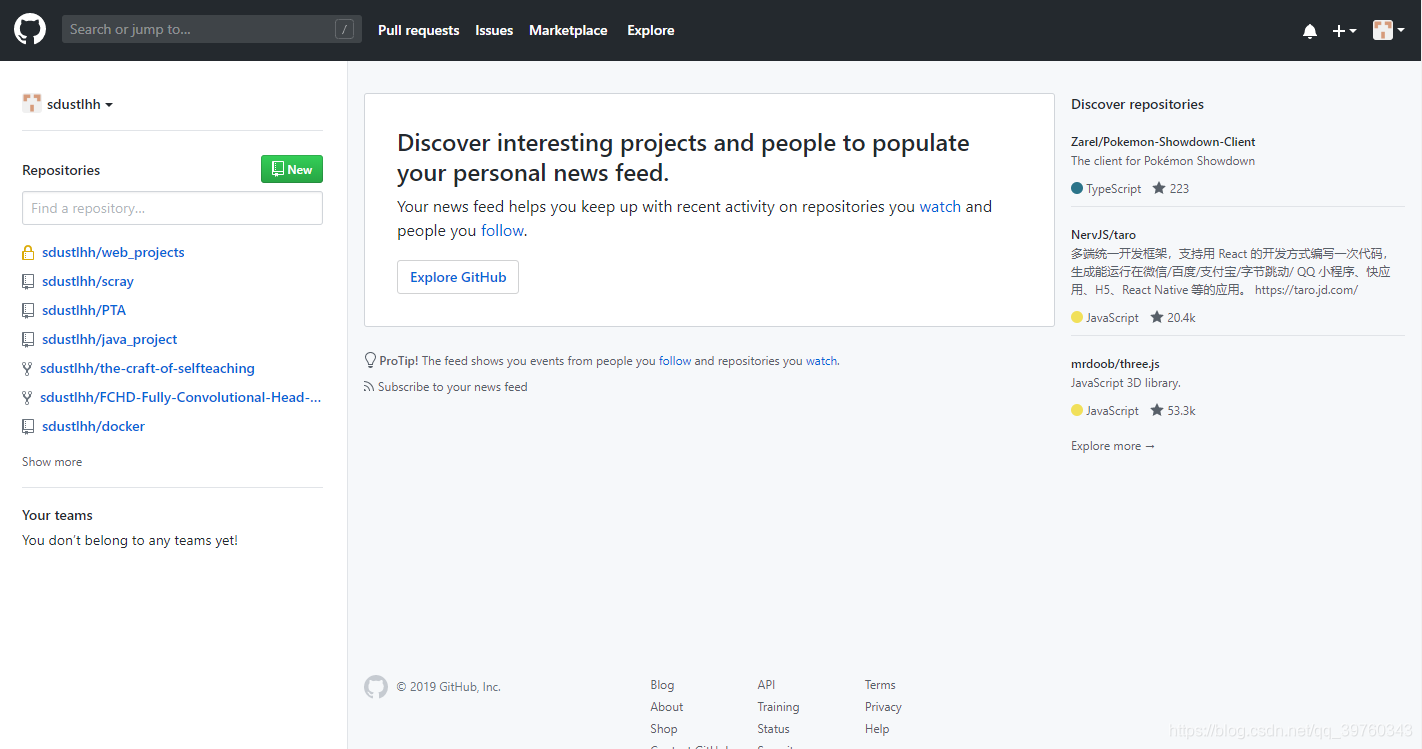Viewport: 1422px width, 749px height.
Task: Click repo icon beside sdustlhh/java_project
Action: click(28, 340)
